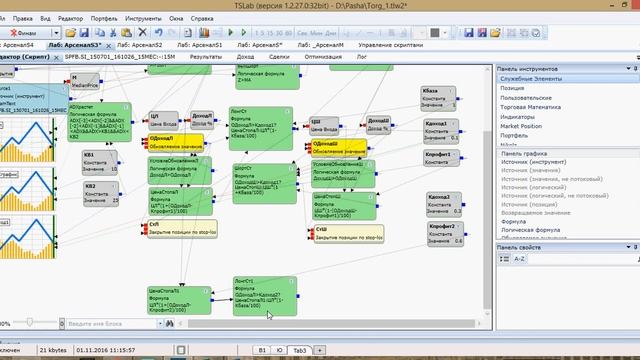The width and height of the screenshot is (640, 360).
Task: Open the Редактор menu
Action: [x=70, y=19]
